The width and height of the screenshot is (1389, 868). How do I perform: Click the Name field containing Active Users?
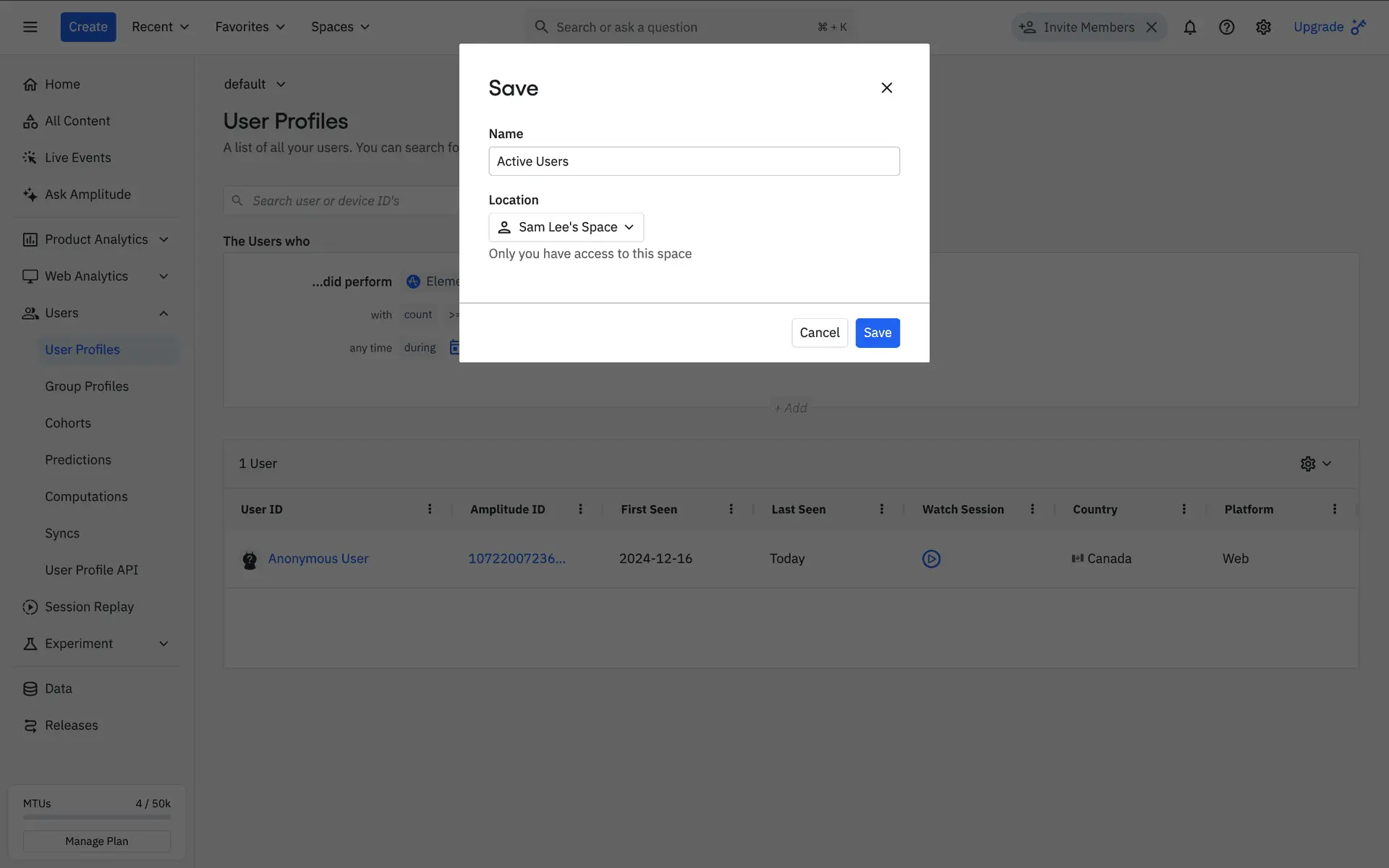(694, 161)
